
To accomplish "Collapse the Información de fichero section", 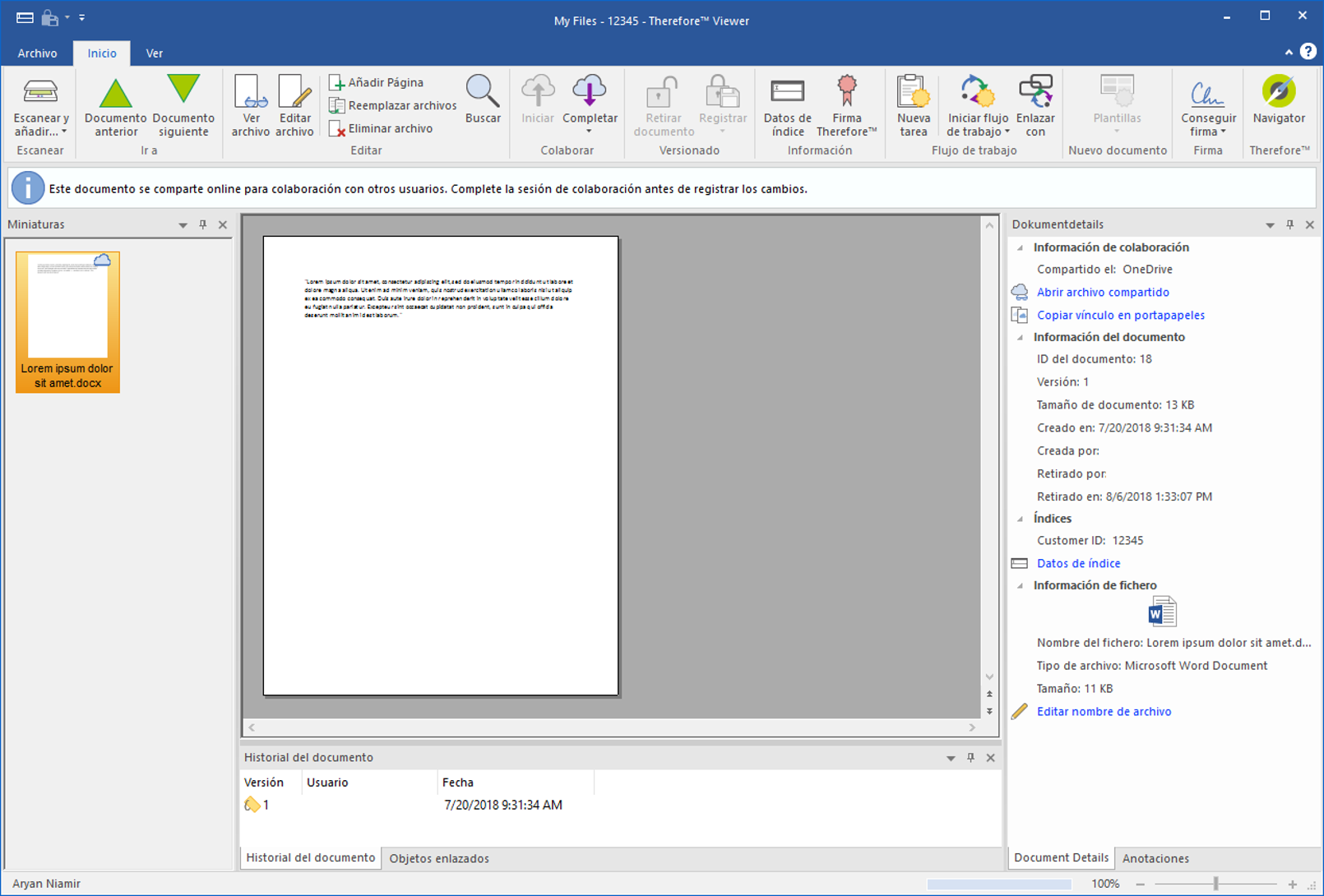I will click(x=1021, y=585).
